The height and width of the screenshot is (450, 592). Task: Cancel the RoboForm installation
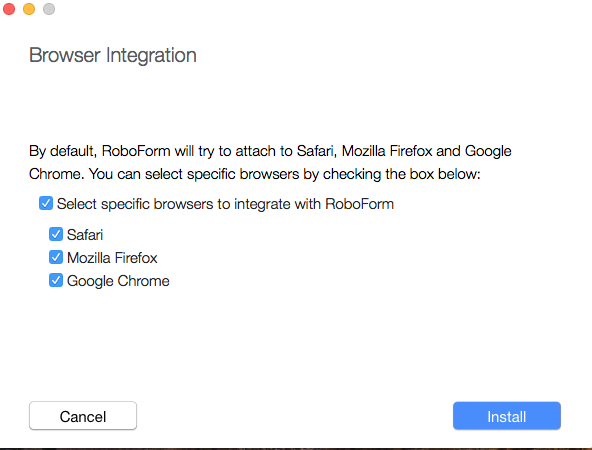pos(83,416)
